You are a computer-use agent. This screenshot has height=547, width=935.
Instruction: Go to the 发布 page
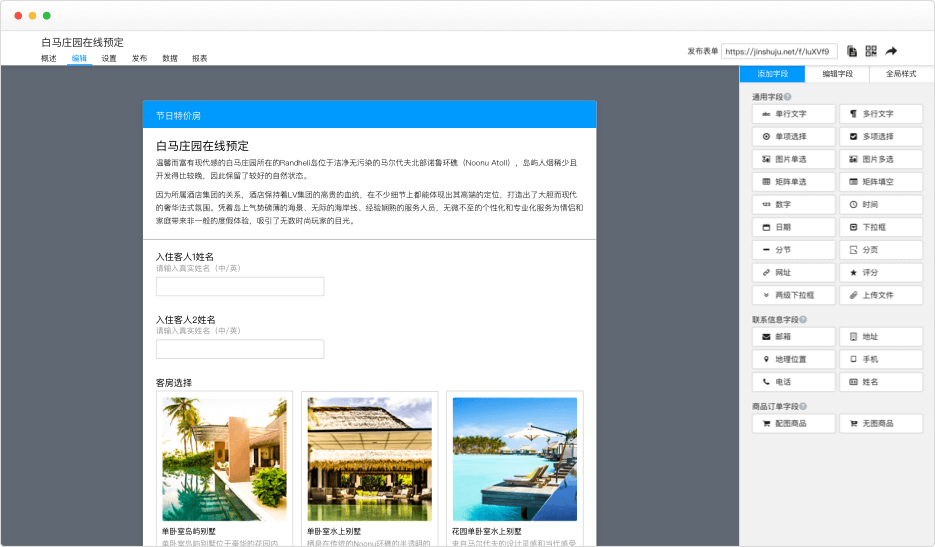[139, 59]
